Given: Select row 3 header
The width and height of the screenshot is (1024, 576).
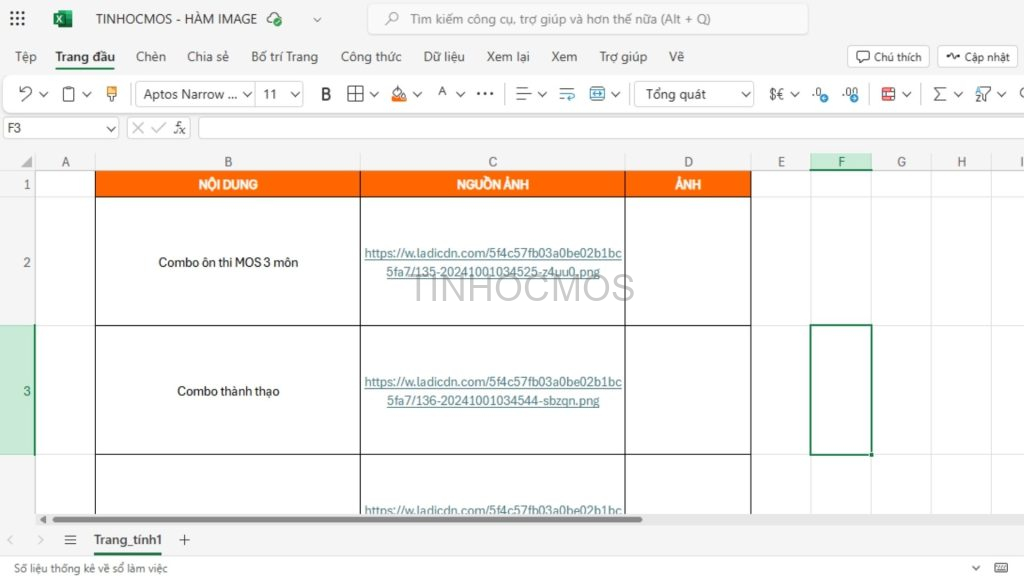Looking at the screenshot, I should click(18, 391).
